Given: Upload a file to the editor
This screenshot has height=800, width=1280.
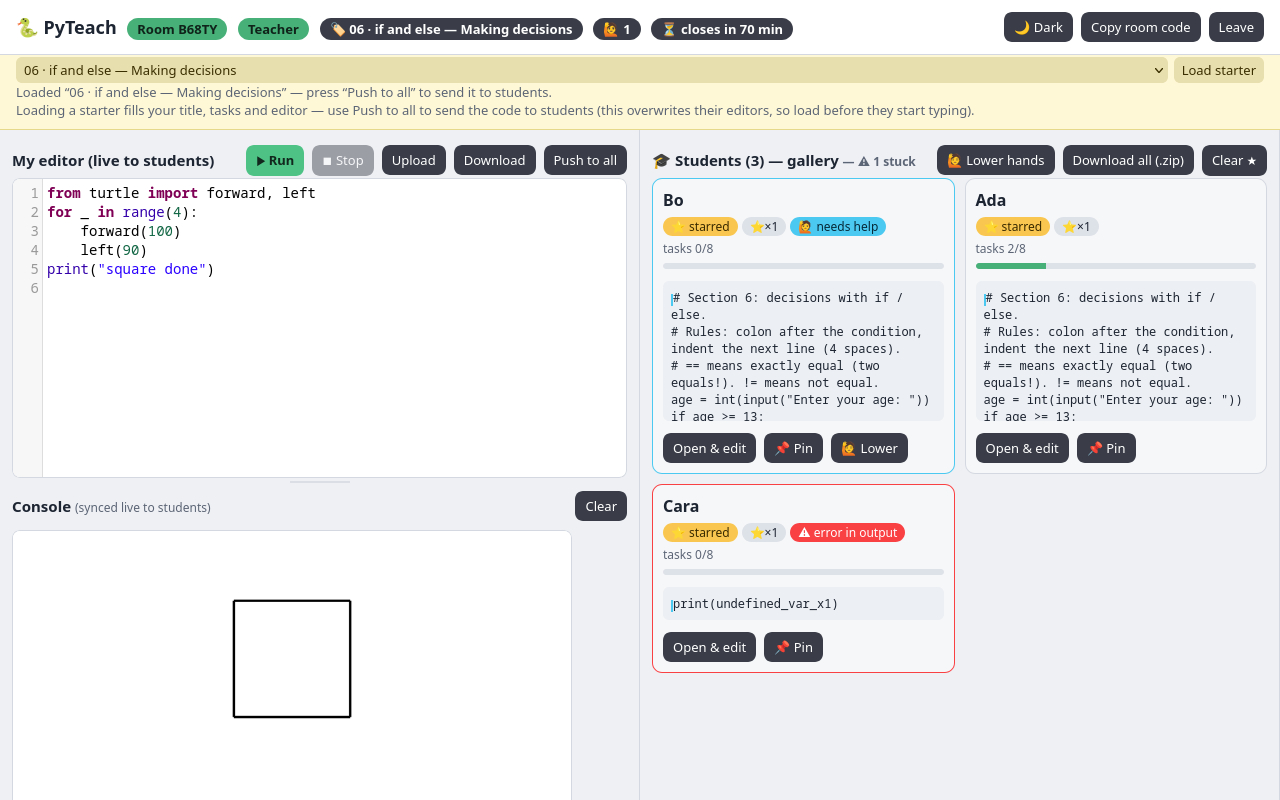Looking at the screenshot, I should pos(414,160).
